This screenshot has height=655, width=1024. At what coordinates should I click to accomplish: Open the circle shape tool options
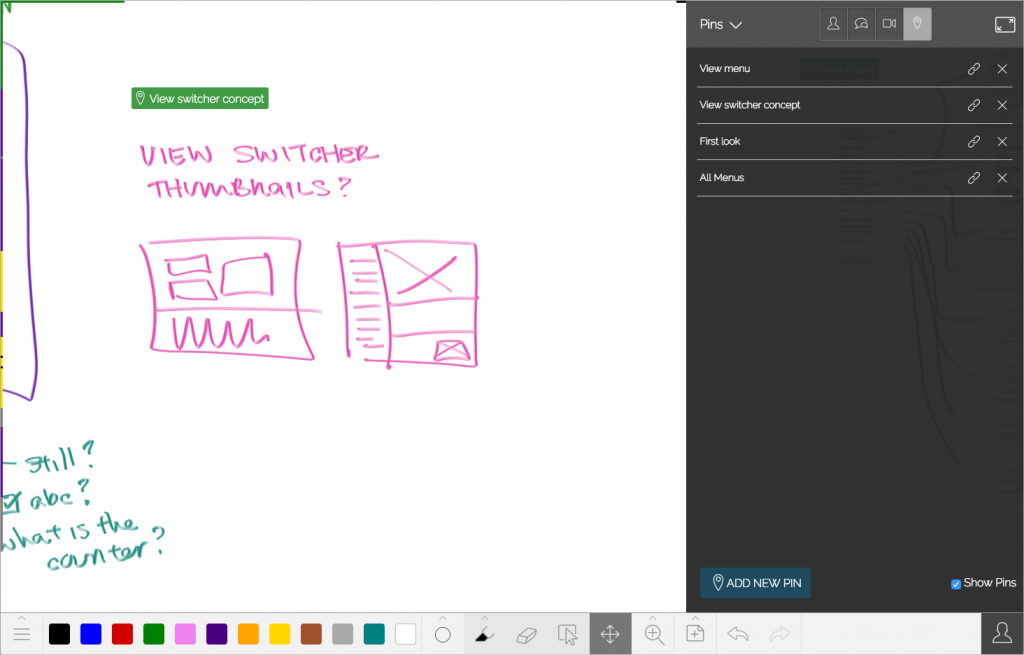443,634
